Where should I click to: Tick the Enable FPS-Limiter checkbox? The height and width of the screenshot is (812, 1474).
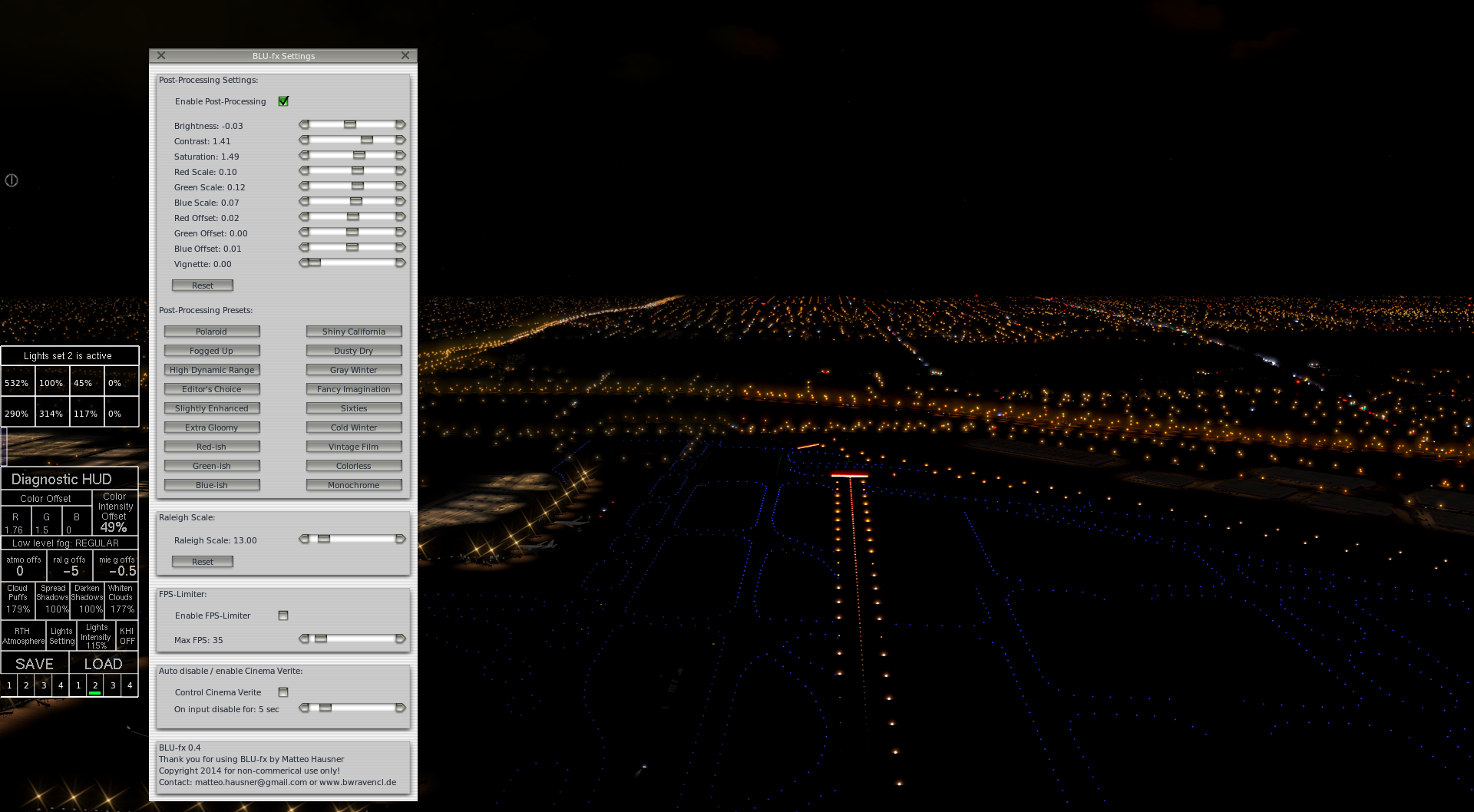pyautogui.click(x=283, y=616)
